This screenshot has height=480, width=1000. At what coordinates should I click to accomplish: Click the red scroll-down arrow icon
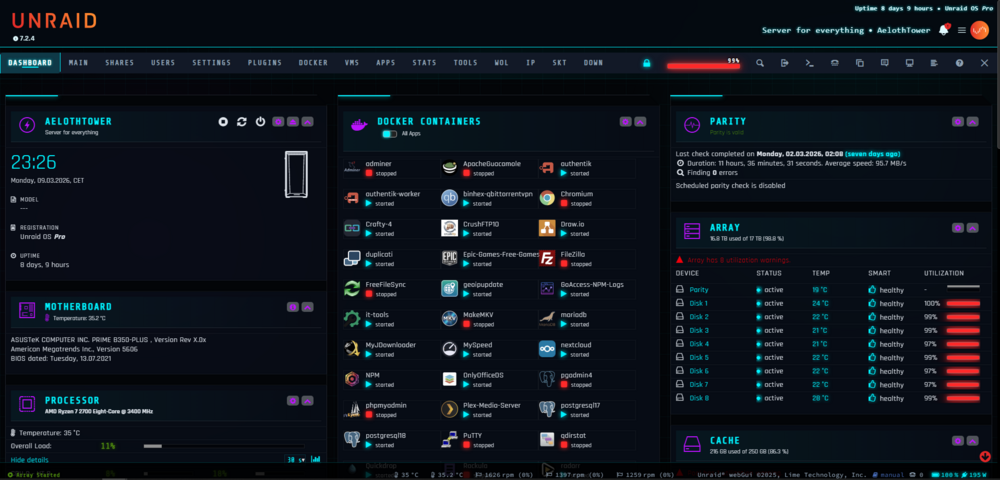point(985,456)
